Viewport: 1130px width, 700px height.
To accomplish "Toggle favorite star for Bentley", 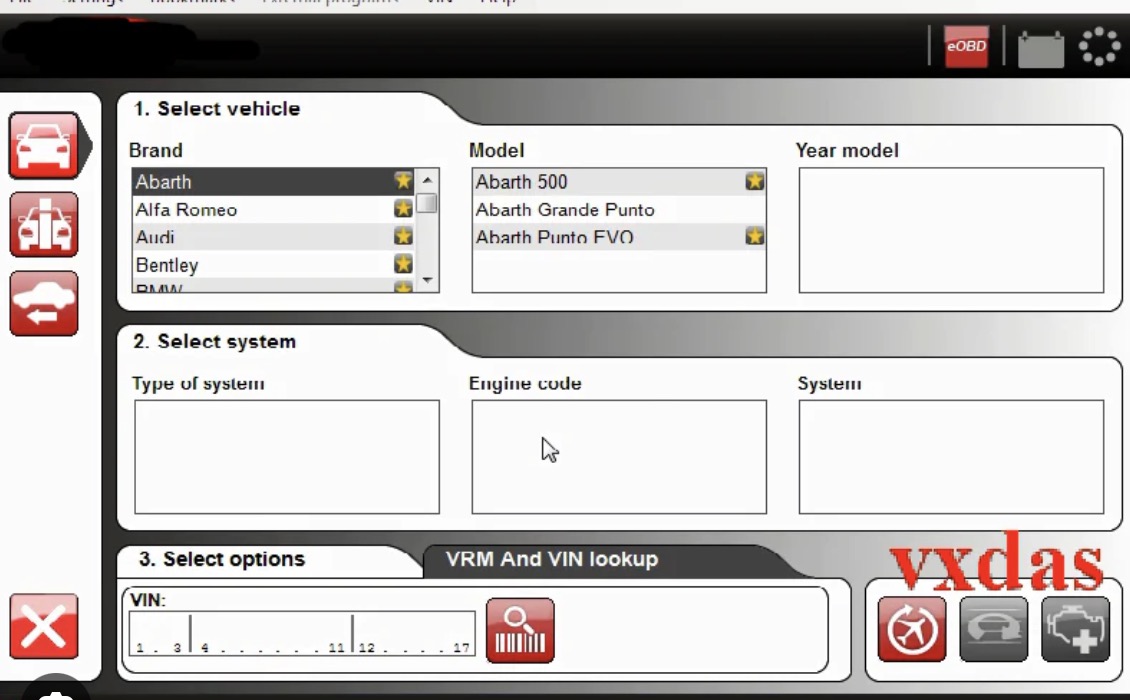I will click(403, 264).
